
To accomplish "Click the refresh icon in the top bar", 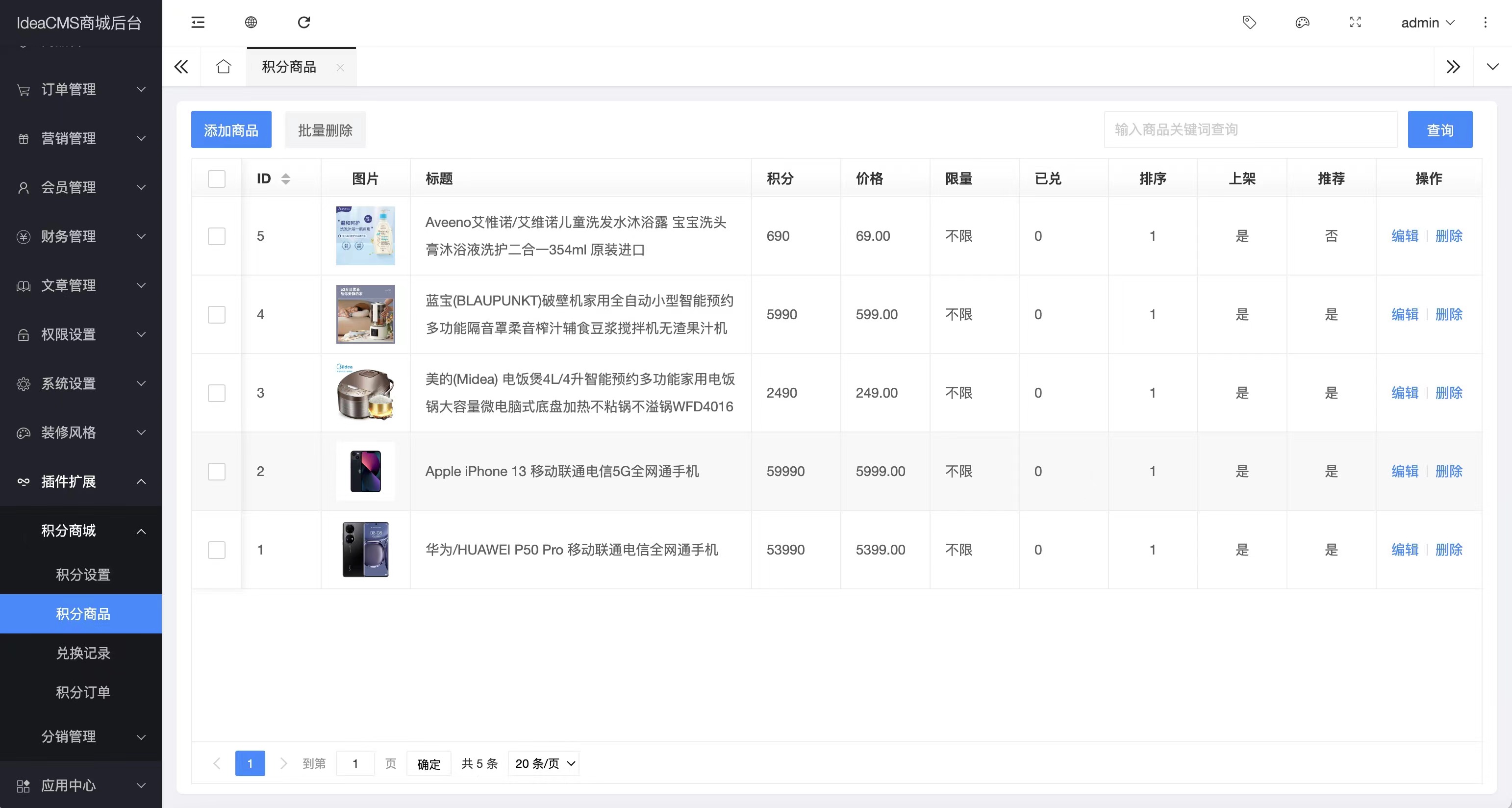I will [x=303, y=22].
